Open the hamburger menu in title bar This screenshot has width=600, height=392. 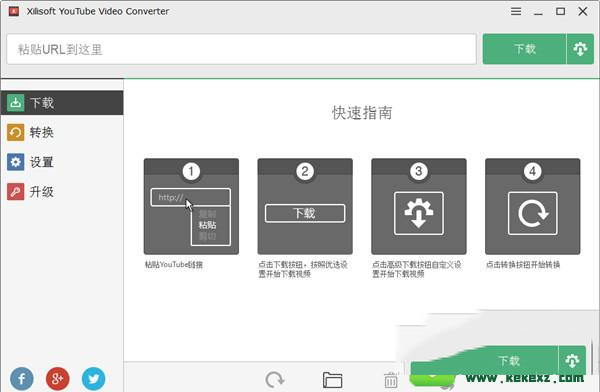tap(516, 11)
